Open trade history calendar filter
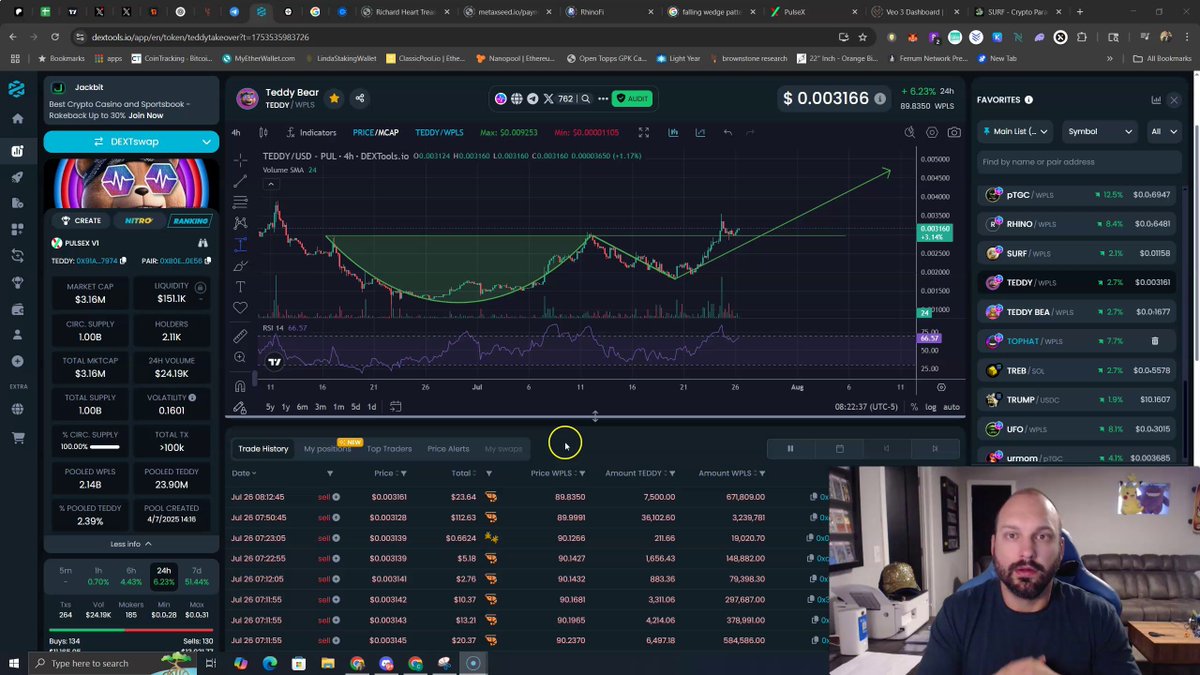The image size is (1200, 675). 839,449
